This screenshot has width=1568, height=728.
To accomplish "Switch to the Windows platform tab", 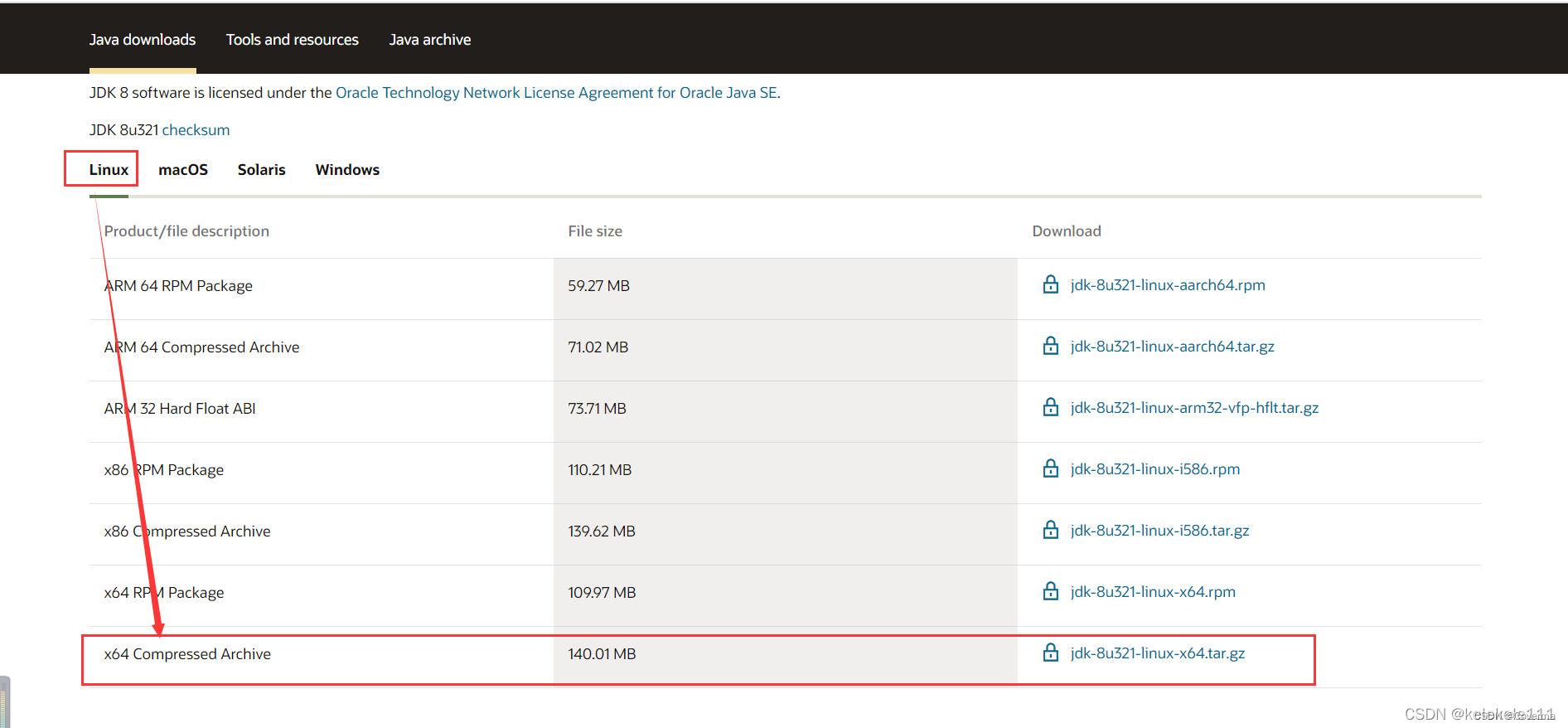I will (347, 169).
